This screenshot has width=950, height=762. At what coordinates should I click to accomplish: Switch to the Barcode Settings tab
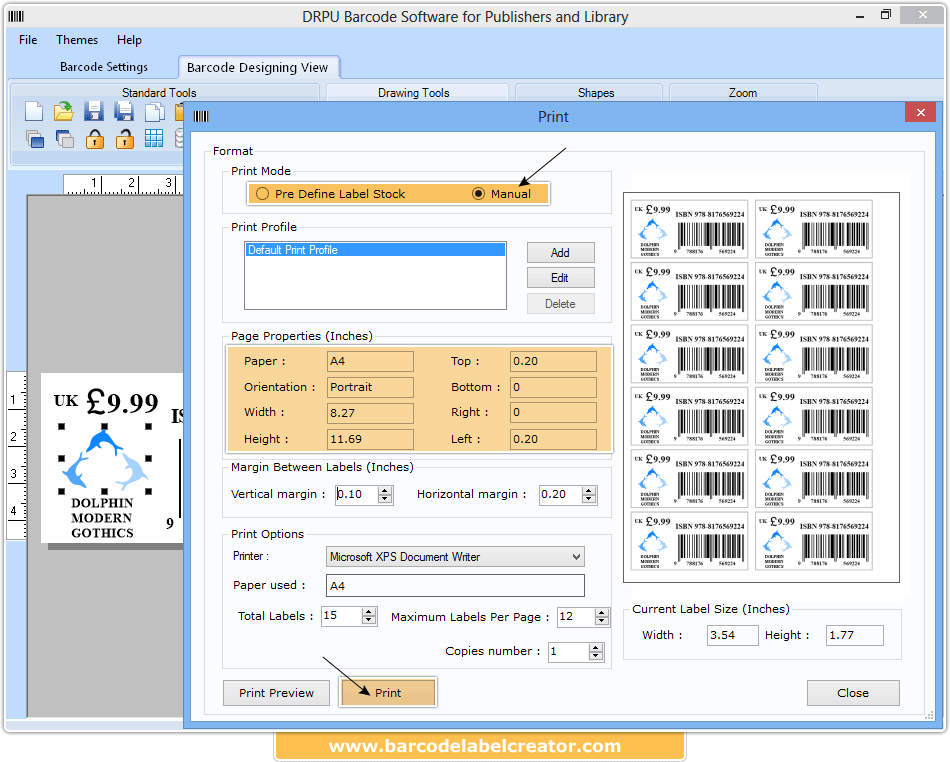tap(103, 67)
